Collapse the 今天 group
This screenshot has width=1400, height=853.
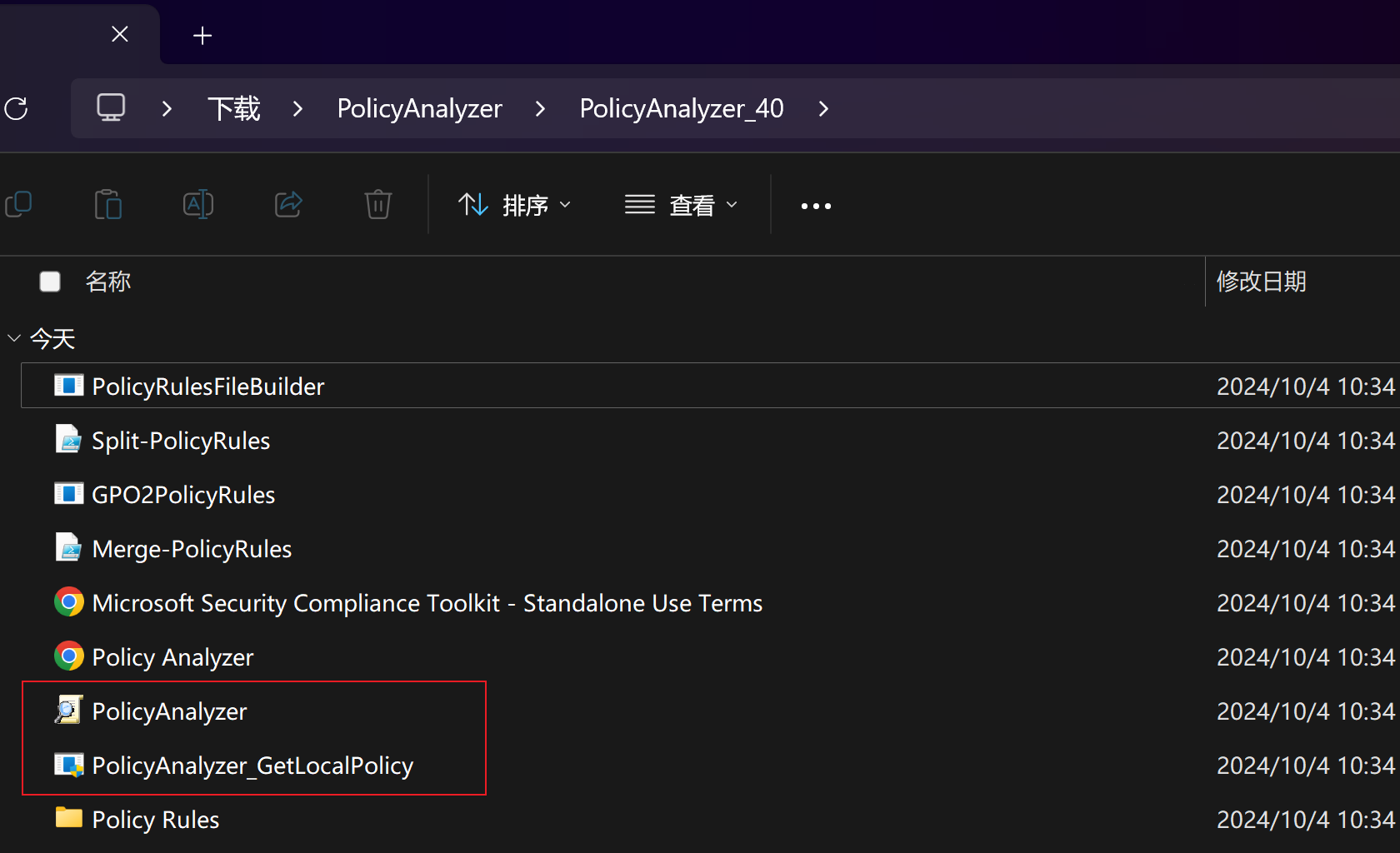(x=14, y=338)
